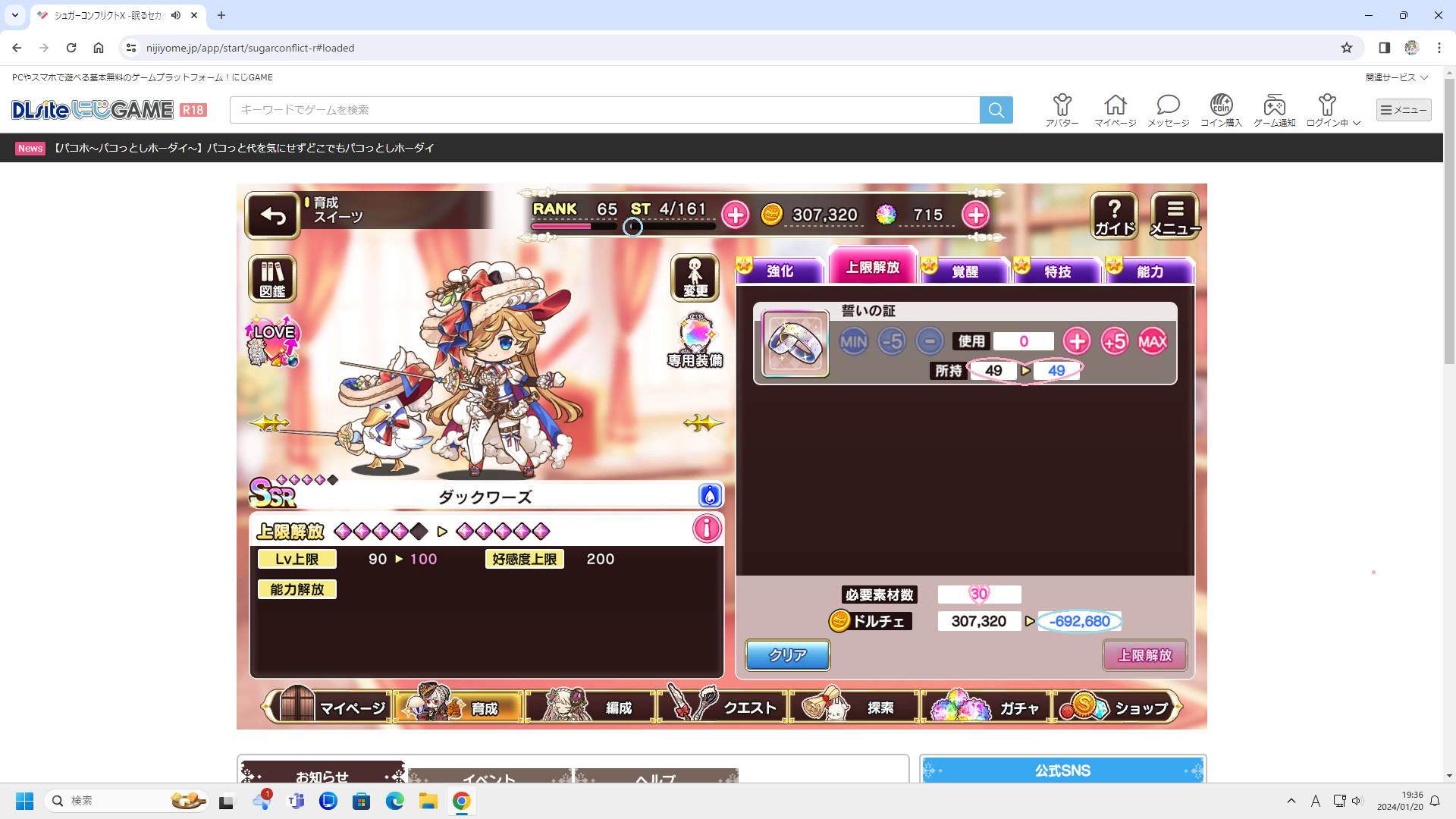Click the water attribute drop icon
The image size is (1456, 819).
click(710, 496)
